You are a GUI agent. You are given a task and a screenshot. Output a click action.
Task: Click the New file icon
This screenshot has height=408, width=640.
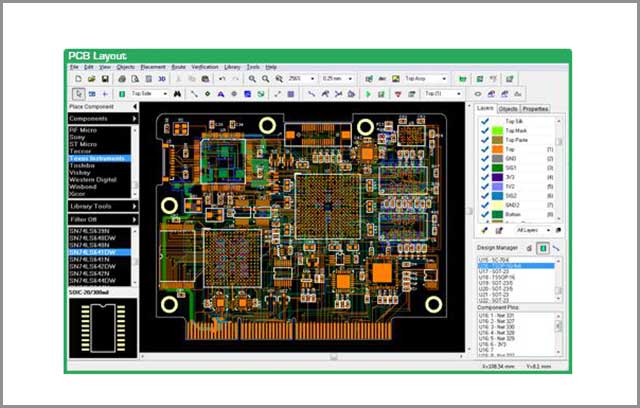(78, 79)
